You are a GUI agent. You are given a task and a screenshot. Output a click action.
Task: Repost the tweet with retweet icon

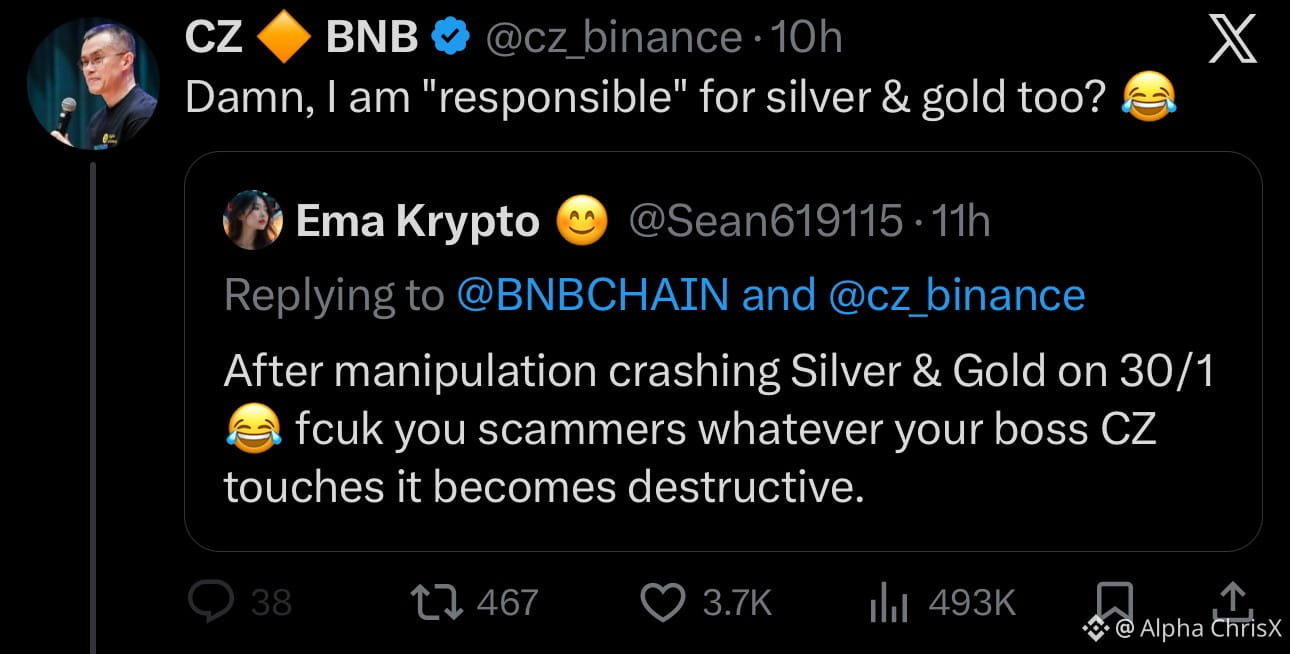435,601
